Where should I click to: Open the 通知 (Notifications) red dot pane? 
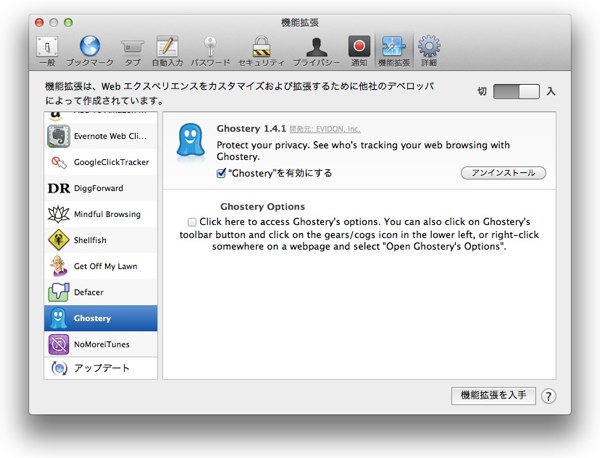point(359,51)
